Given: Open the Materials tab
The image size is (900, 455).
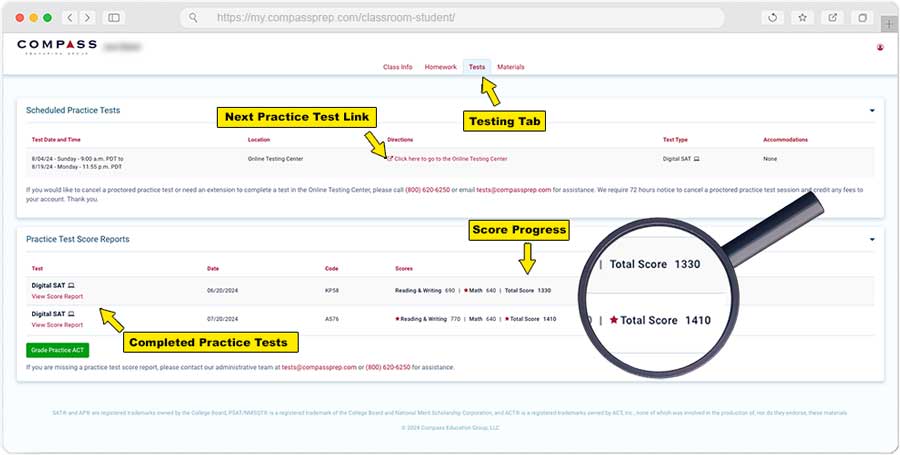Looking at the screenshot, I should coord(511,67).
